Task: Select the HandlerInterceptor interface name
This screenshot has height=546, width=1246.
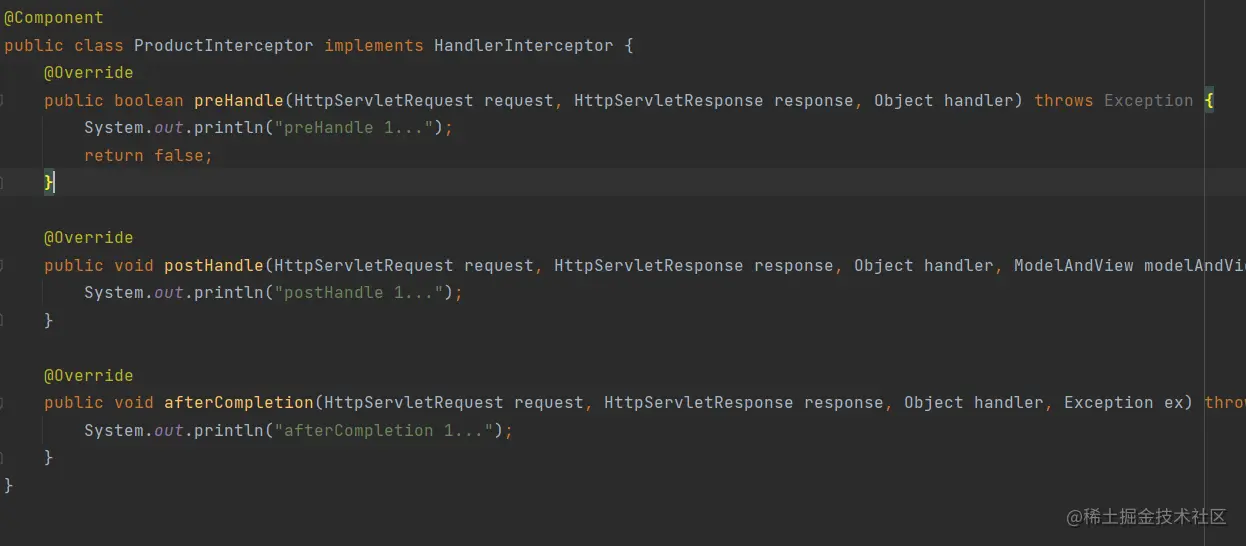Action: [x=524, y=45]
